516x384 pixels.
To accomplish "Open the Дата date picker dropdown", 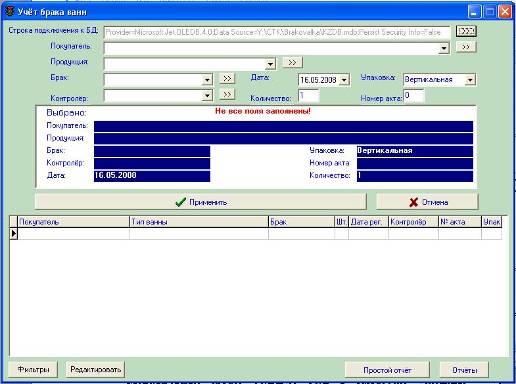I will click(x=344, y=80).
